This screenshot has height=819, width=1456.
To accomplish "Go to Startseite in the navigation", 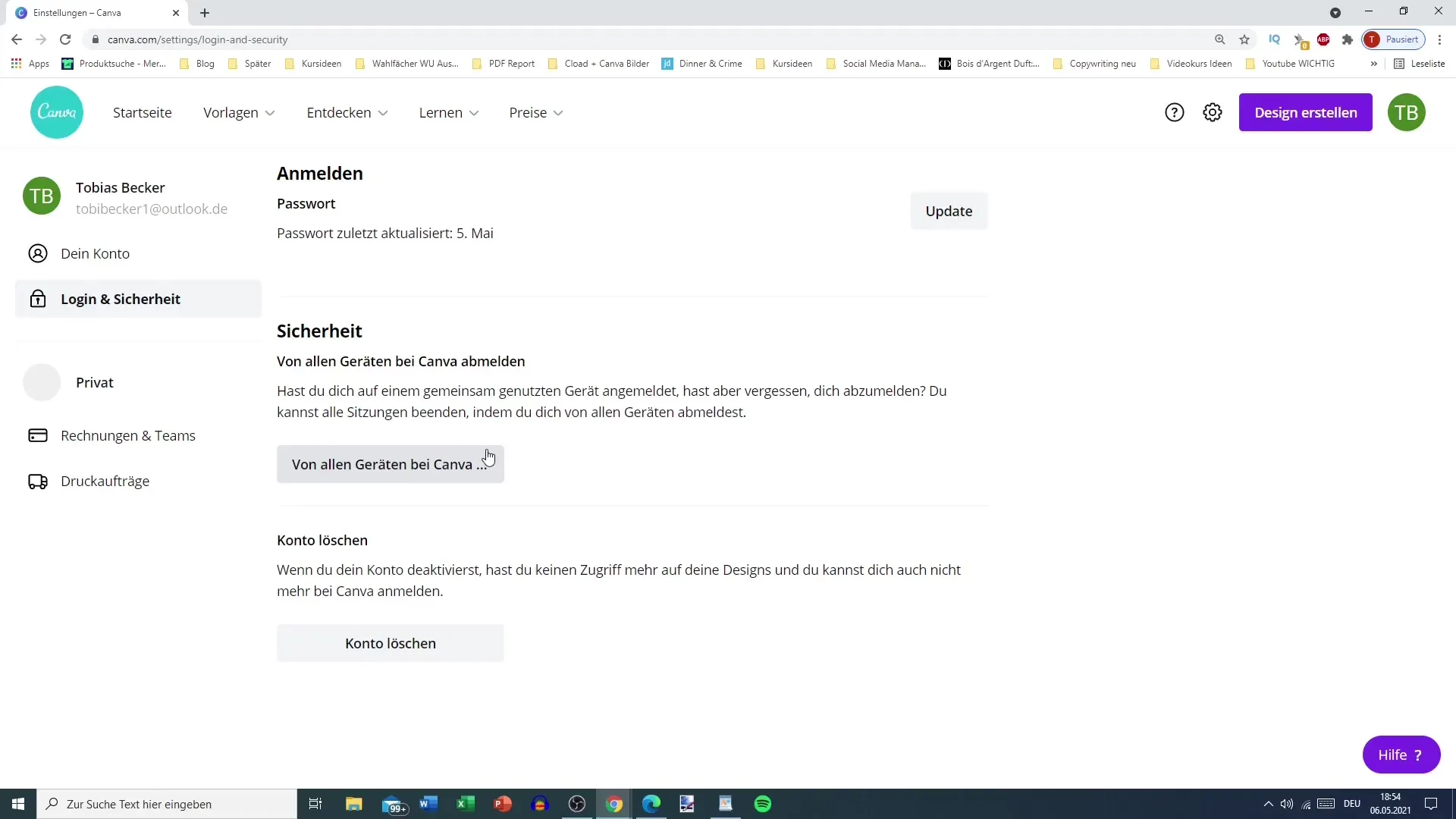I will point(143,112).
